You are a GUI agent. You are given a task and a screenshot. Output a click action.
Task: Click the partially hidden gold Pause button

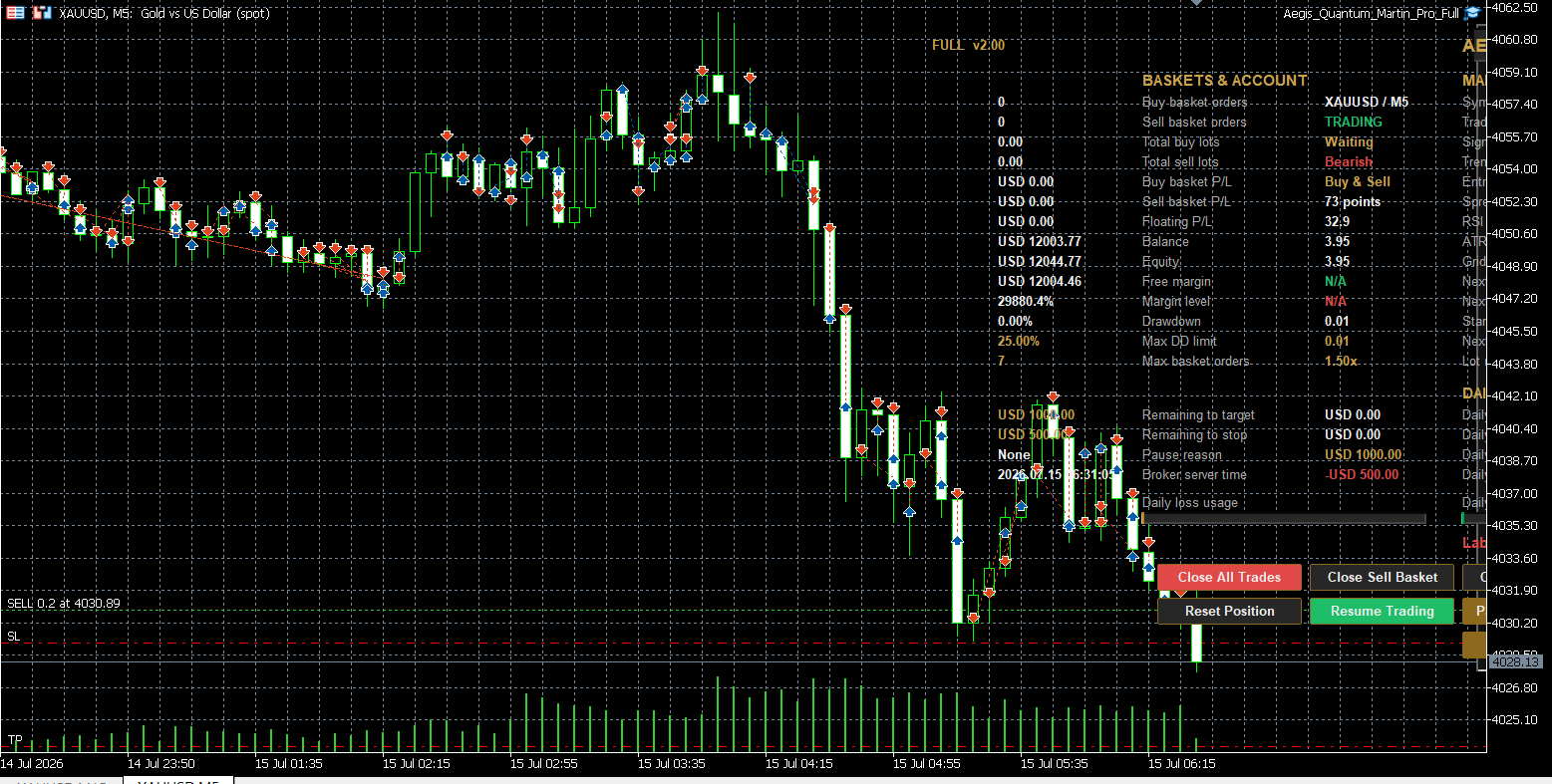(x=1474, y=611)
